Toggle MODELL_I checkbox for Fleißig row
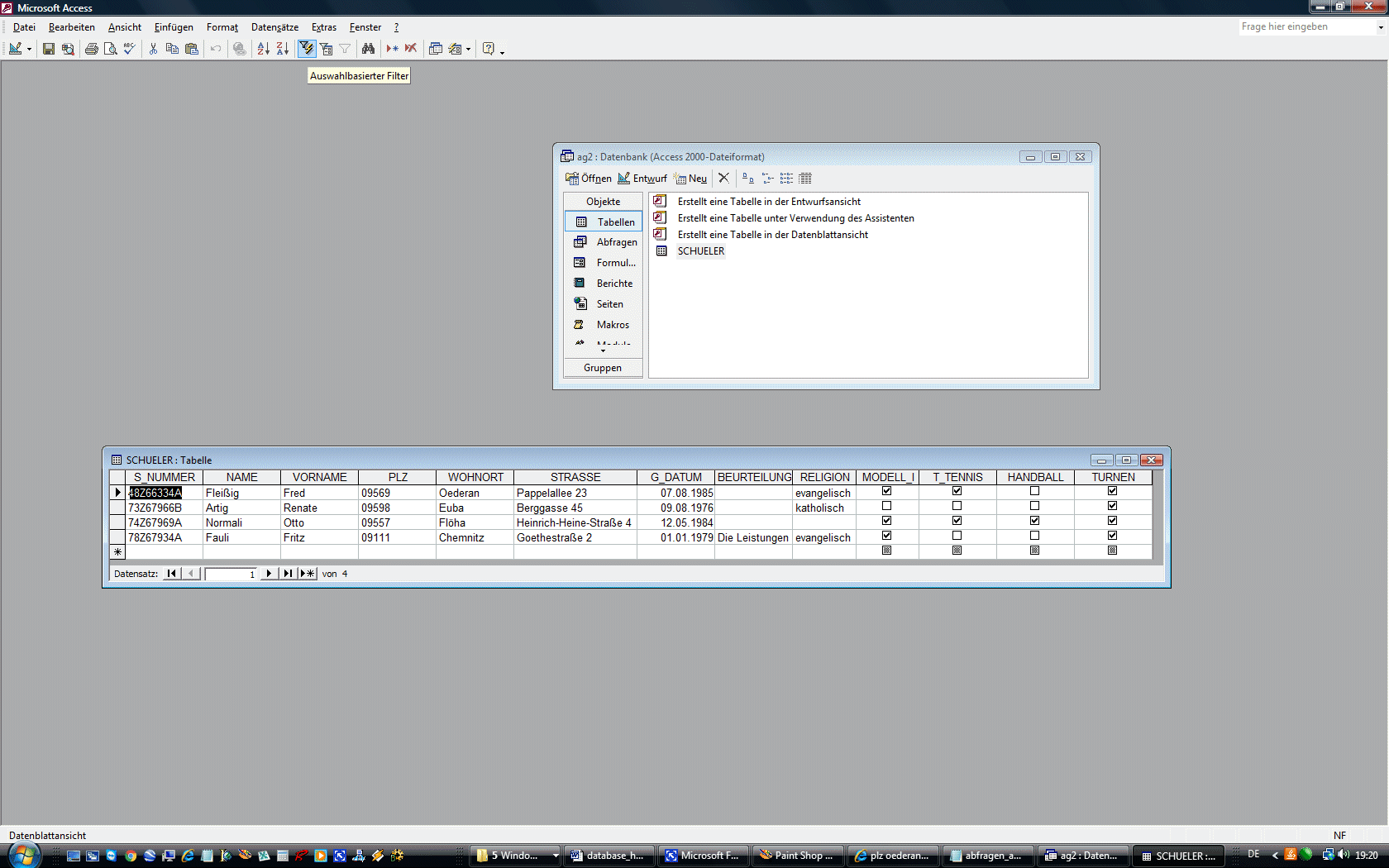The width and height of the screenshot is (1389, 868). tap(887, 491)
